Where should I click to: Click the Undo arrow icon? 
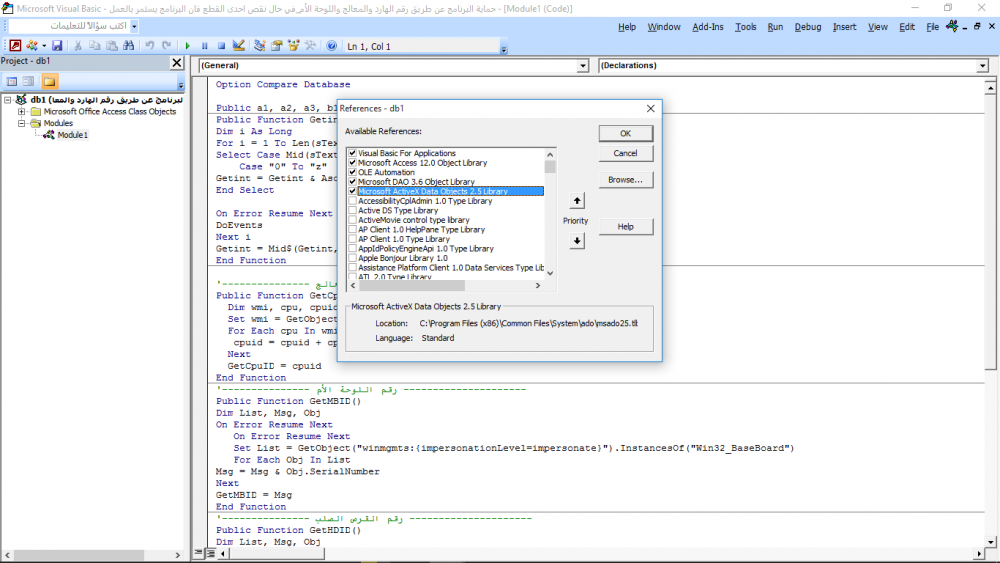[x=150, y=45]
